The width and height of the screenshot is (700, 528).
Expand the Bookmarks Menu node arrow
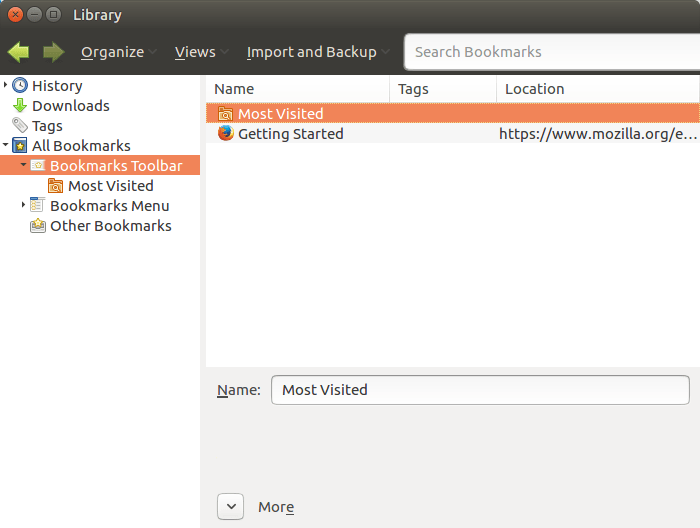coord(23,205)
